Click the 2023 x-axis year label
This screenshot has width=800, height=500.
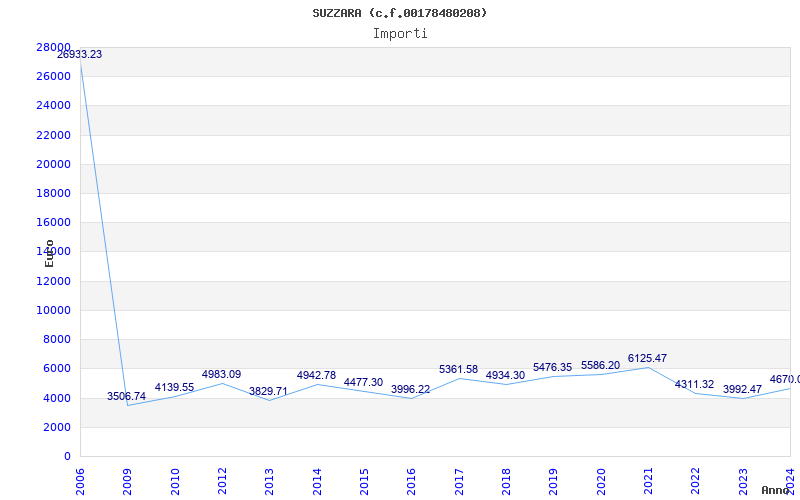coord(743,481)
